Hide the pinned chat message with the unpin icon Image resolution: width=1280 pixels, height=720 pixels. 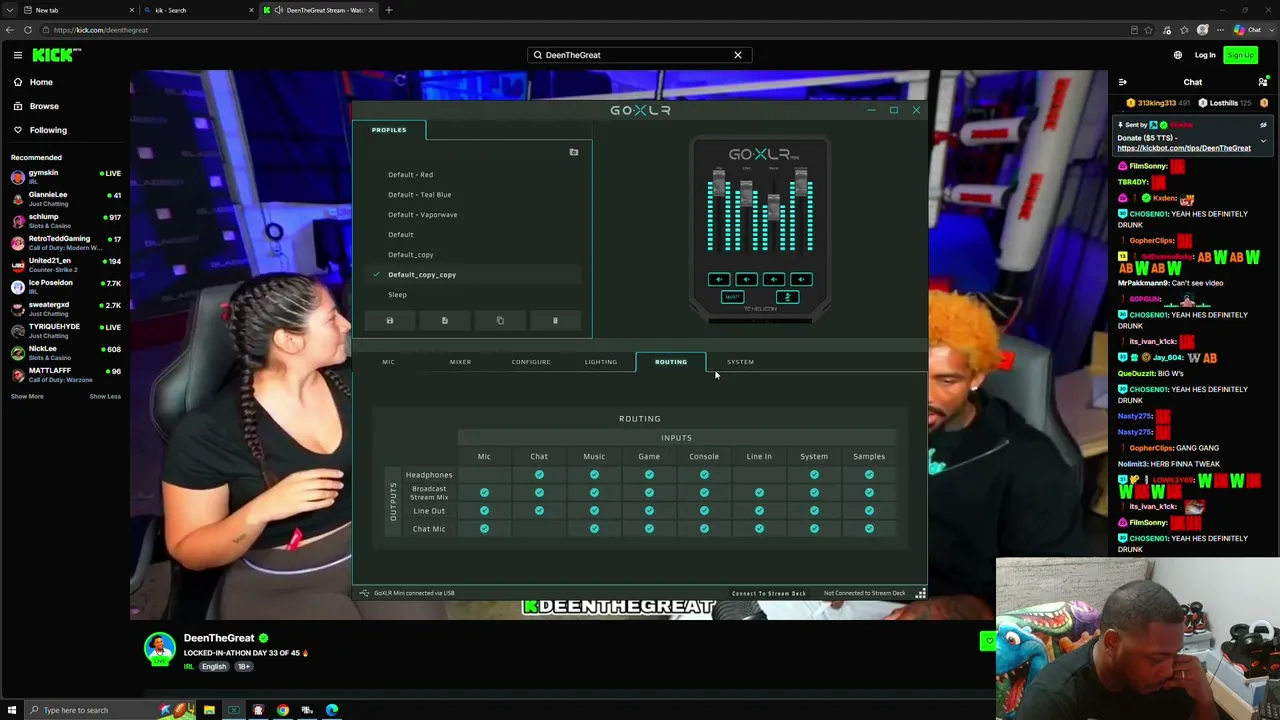point(1263,125)
